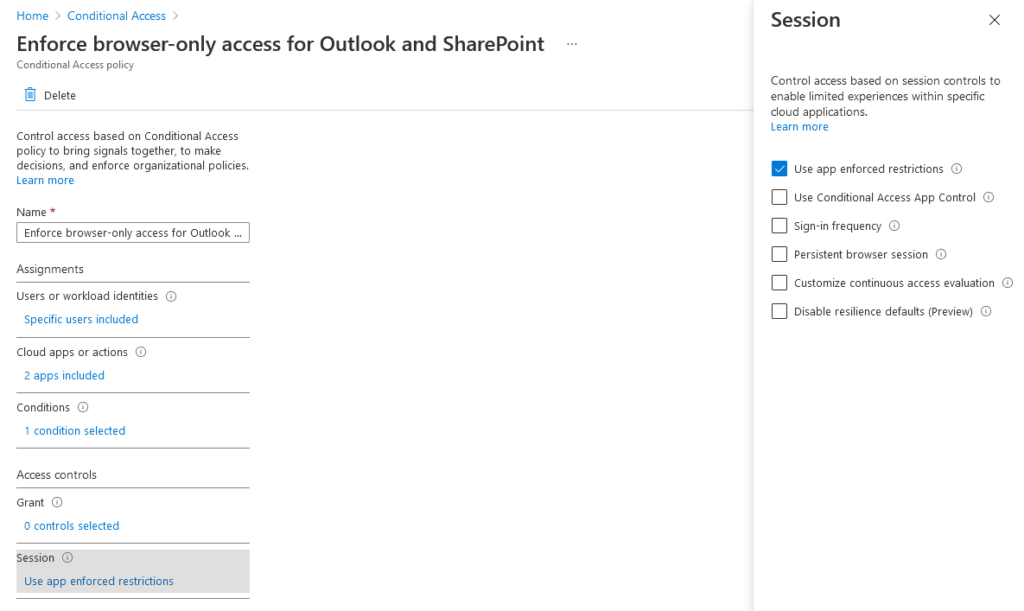The width and height of the screenshot is (1024, 611).
Task: Show info for Sign-in frequency
Action: [895, 226]
